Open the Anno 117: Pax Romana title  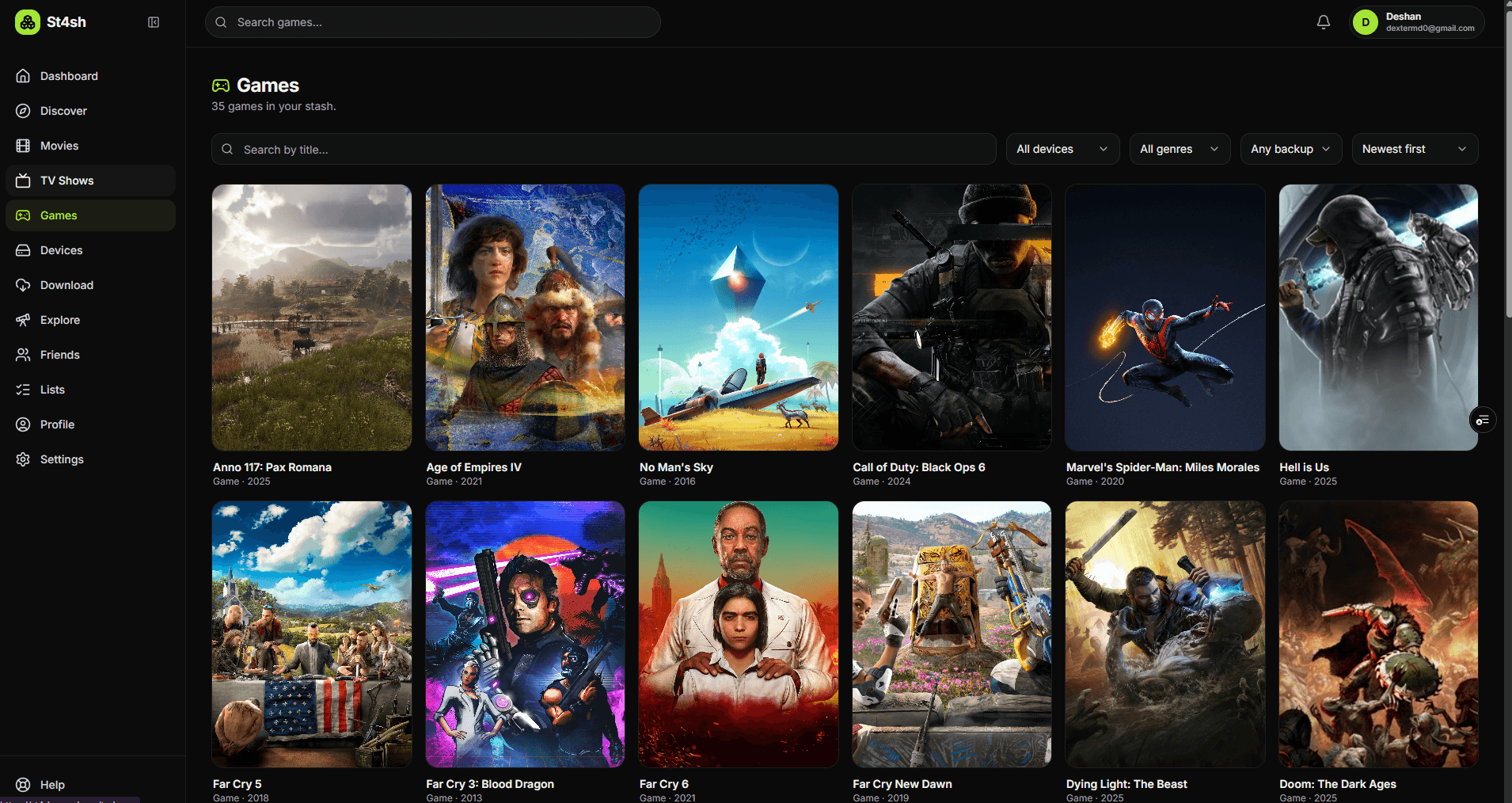click(272, 467)
